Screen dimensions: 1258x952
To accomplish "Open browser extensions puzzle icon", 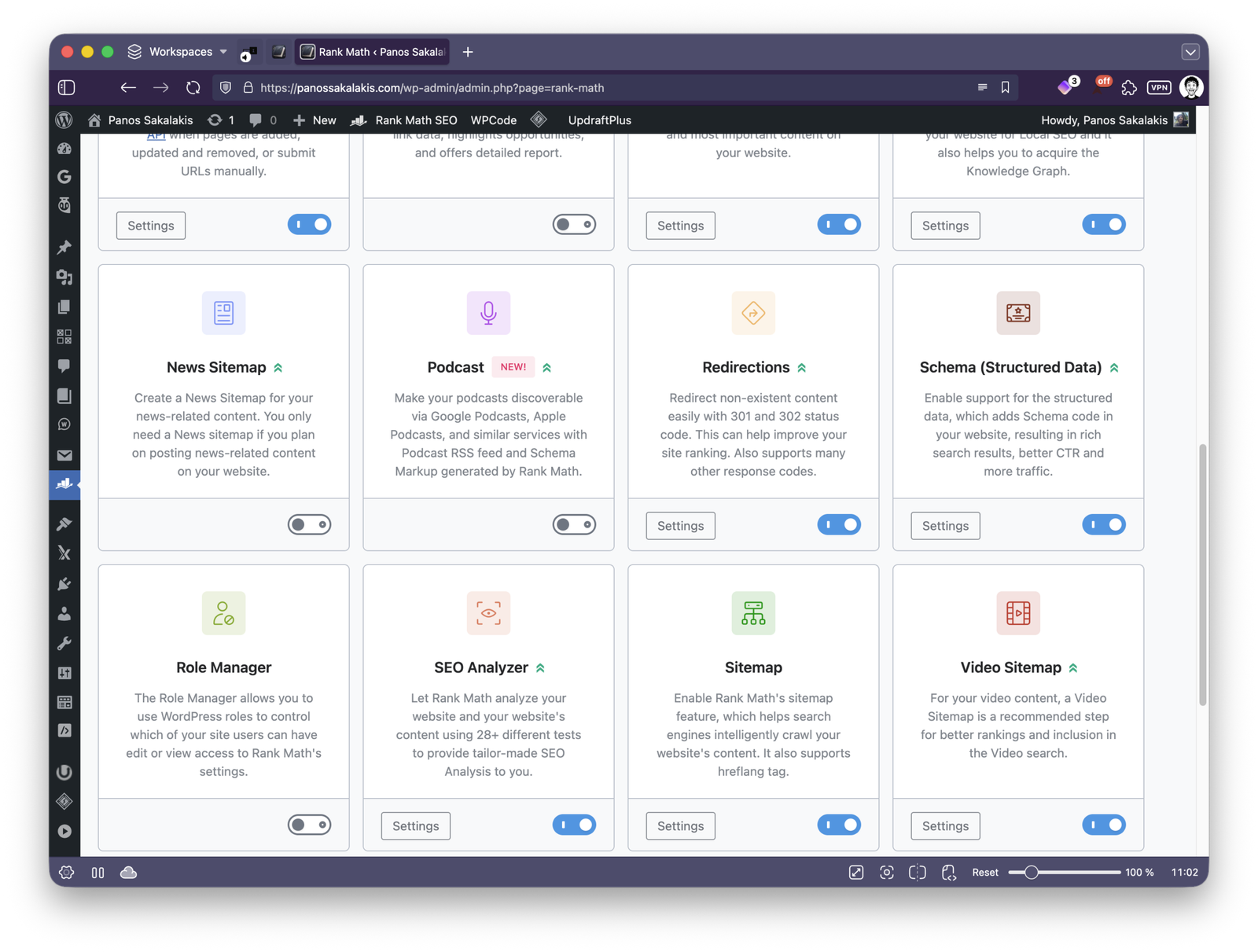I will [1129, 88].
